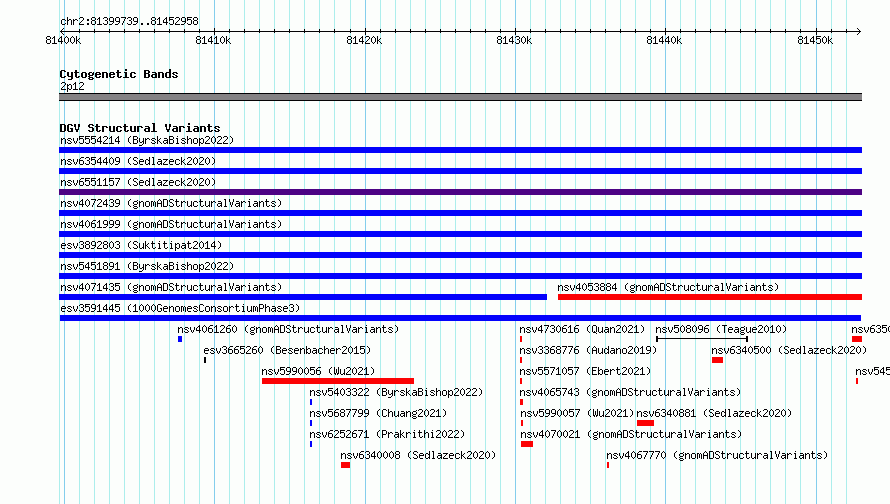Image resolution: width=890 pixels, height=504 pixels.
Task: Open the nsv4072439 gnomAD variant label
Action: [x=171, y=203]
